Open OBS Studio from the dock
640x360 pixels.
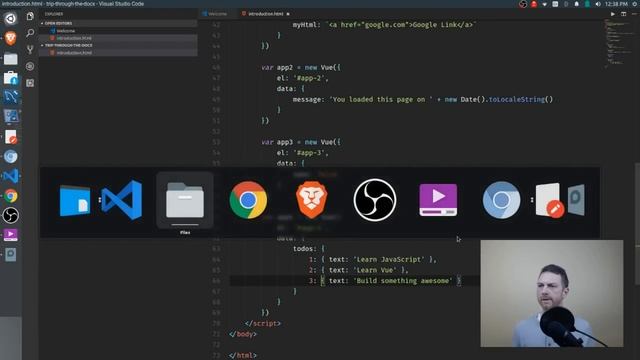coord(11,216)
